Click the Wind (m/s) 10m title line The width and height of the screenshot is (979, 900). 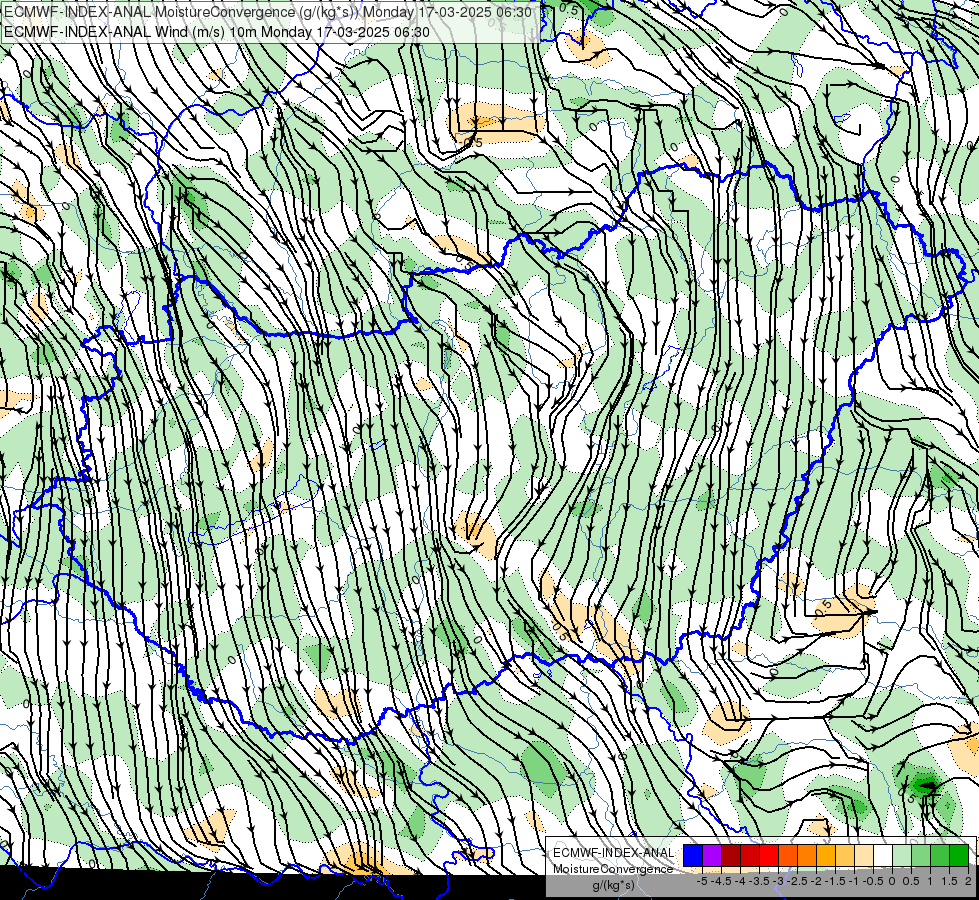[217, 32]
